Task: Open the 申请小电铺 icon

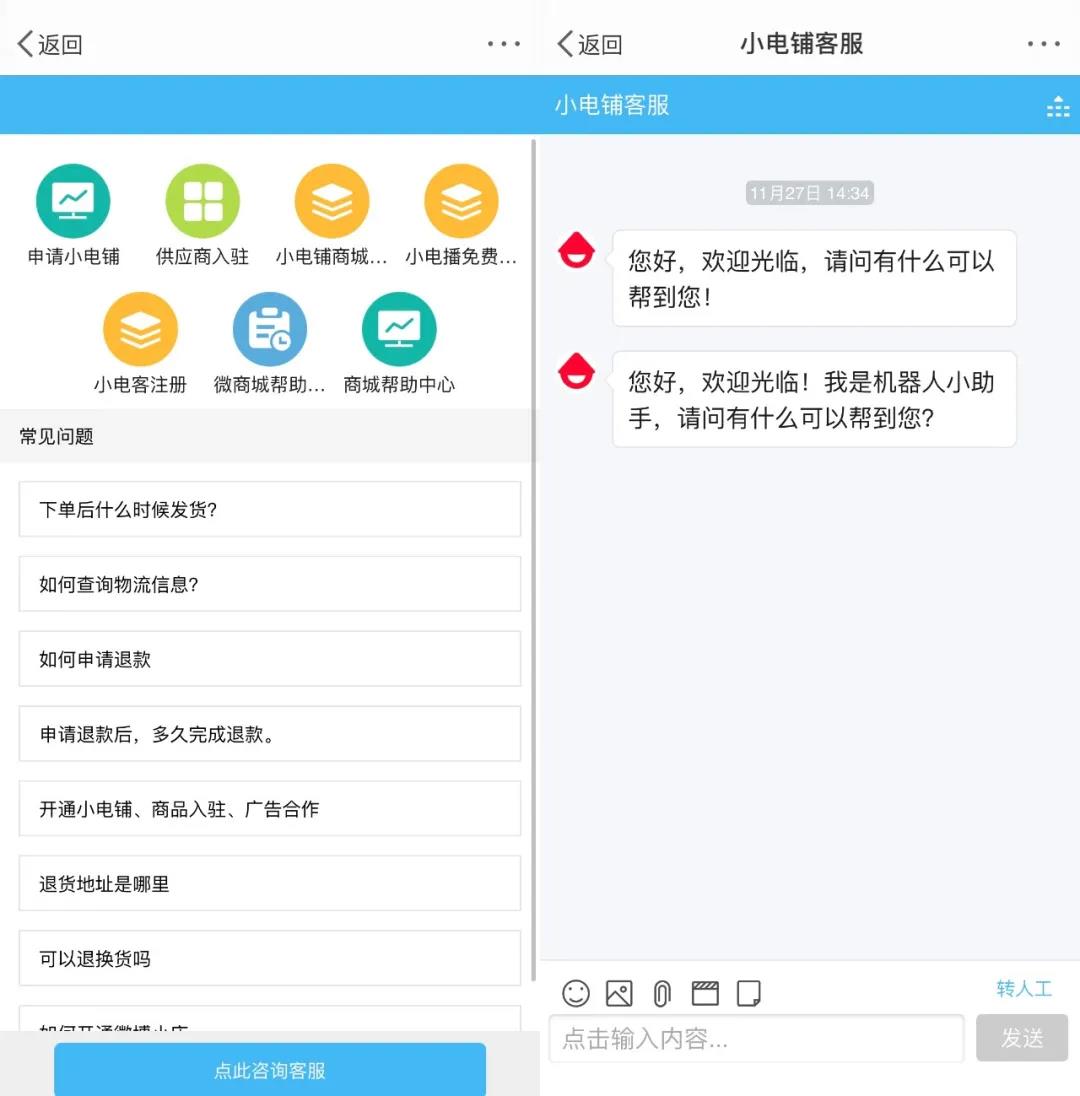Action: [73, 201]
